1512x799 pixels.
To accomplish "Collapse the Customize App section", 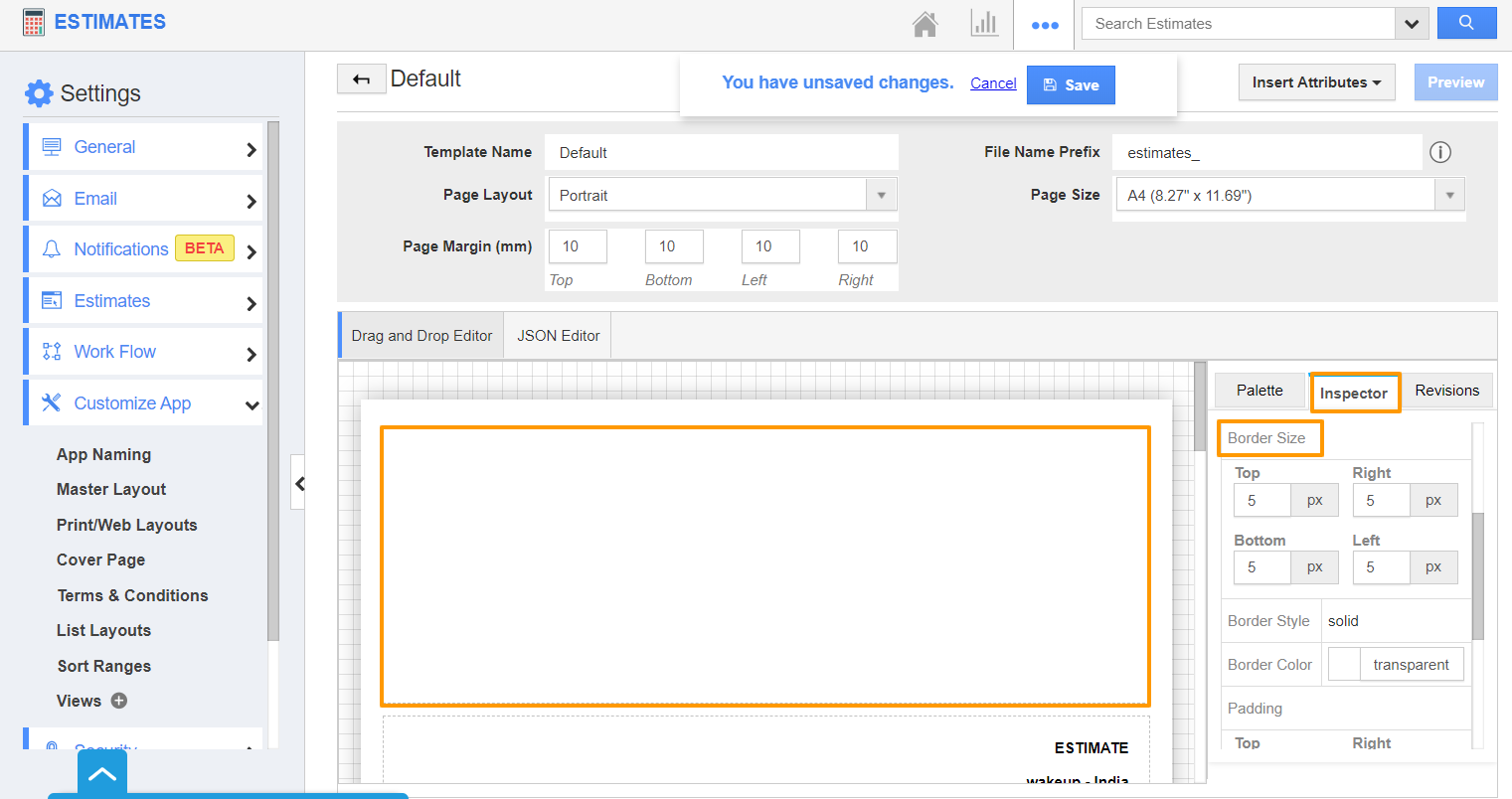I will [x=252, y=403].
